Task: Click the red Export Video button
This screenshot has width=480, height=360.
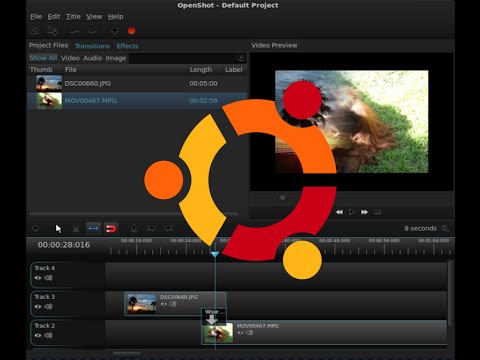Action: tap(131, 31)
